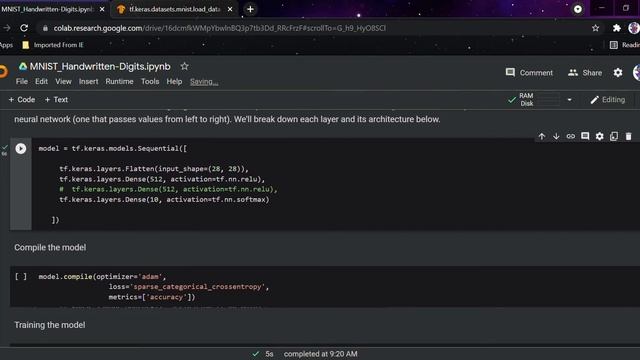Expand the RAM Disk connection dropdown
Image resolution: width=640 pixels, height=360 pixels.
tap(569, 100)
